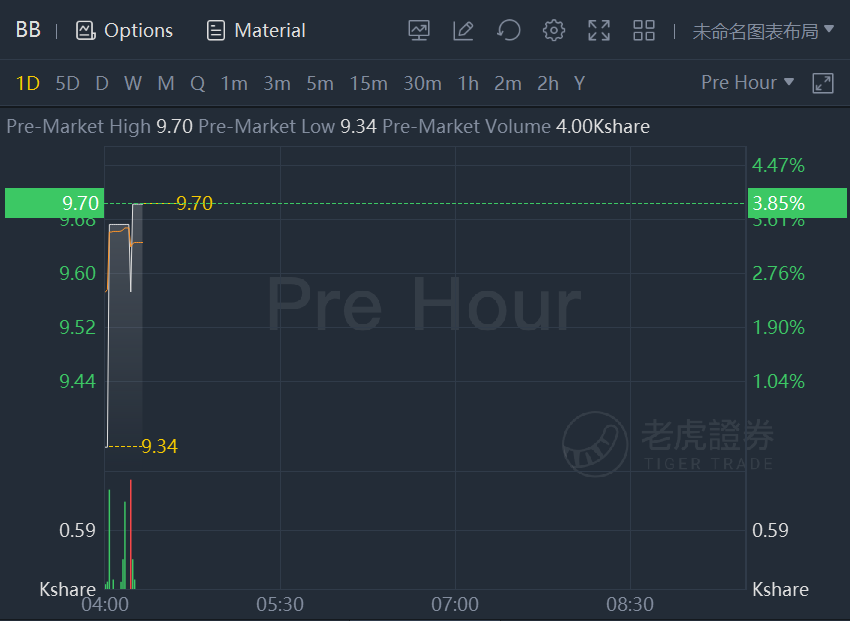Switch to the 5D timeframe
The height and width of the screenshot is (621, 850).
pos(68,83)
